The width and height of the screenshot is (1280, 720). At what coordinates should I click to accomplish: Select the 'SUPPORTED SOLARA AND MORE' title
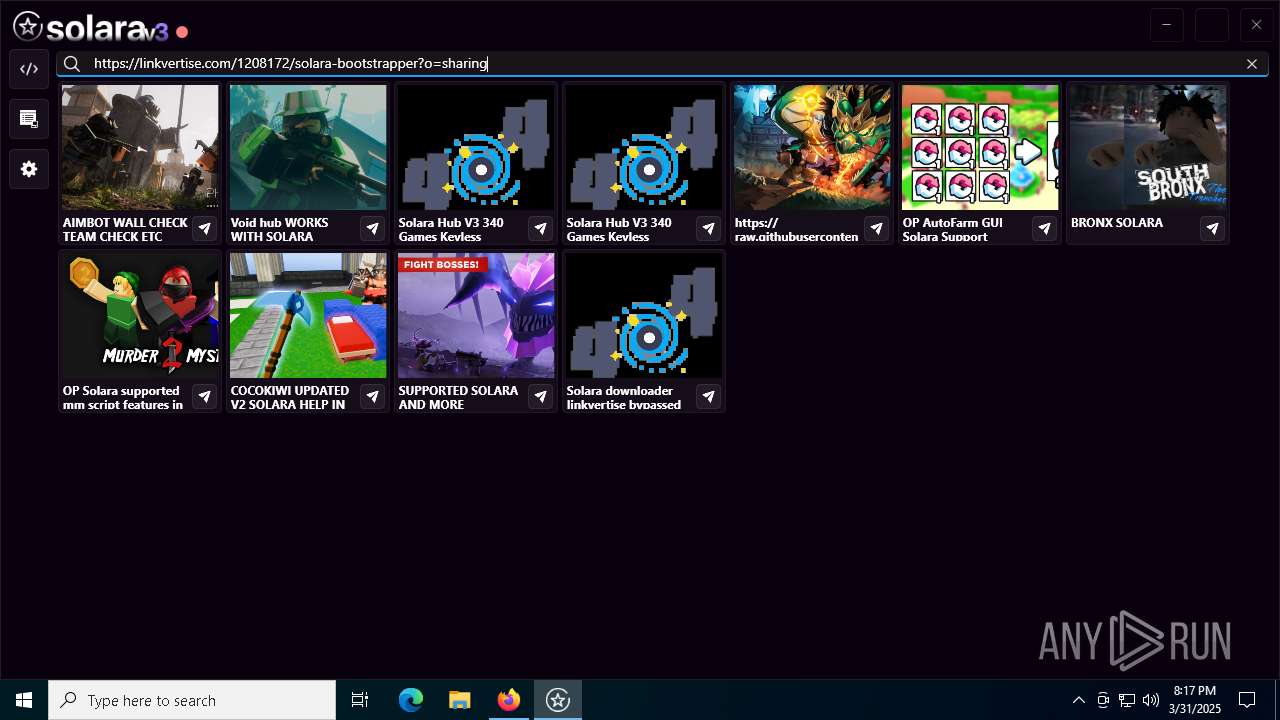click(x=458, y=398)
